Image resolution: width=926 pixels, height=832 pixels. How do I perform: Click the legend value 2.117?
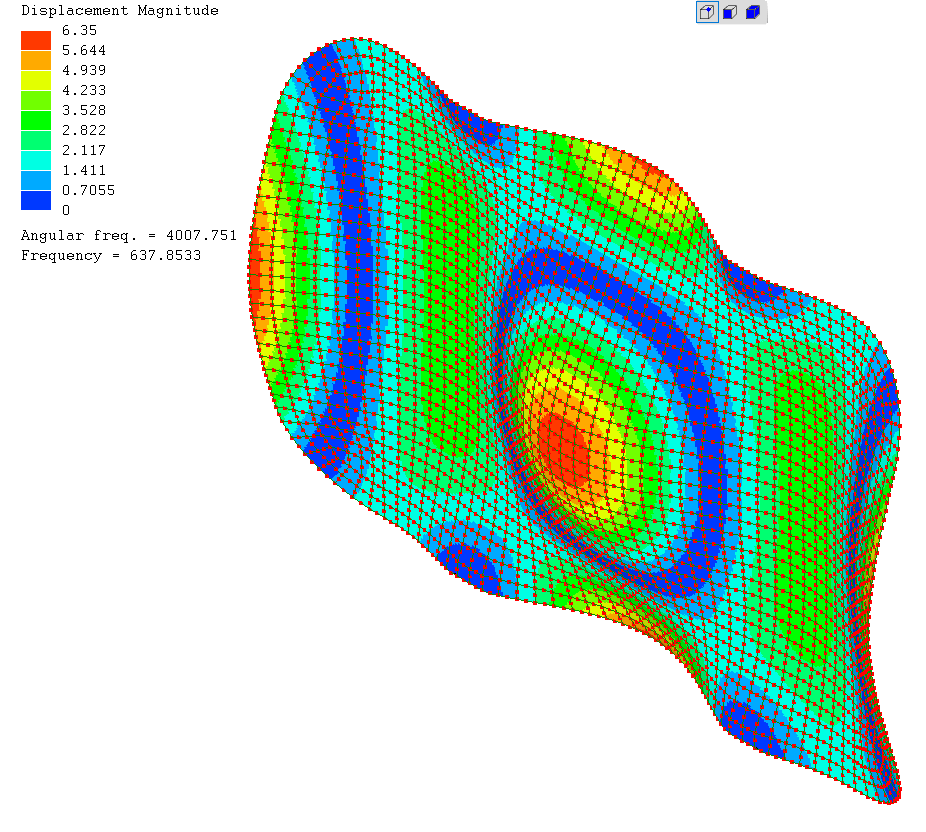[x=84, y=151]
